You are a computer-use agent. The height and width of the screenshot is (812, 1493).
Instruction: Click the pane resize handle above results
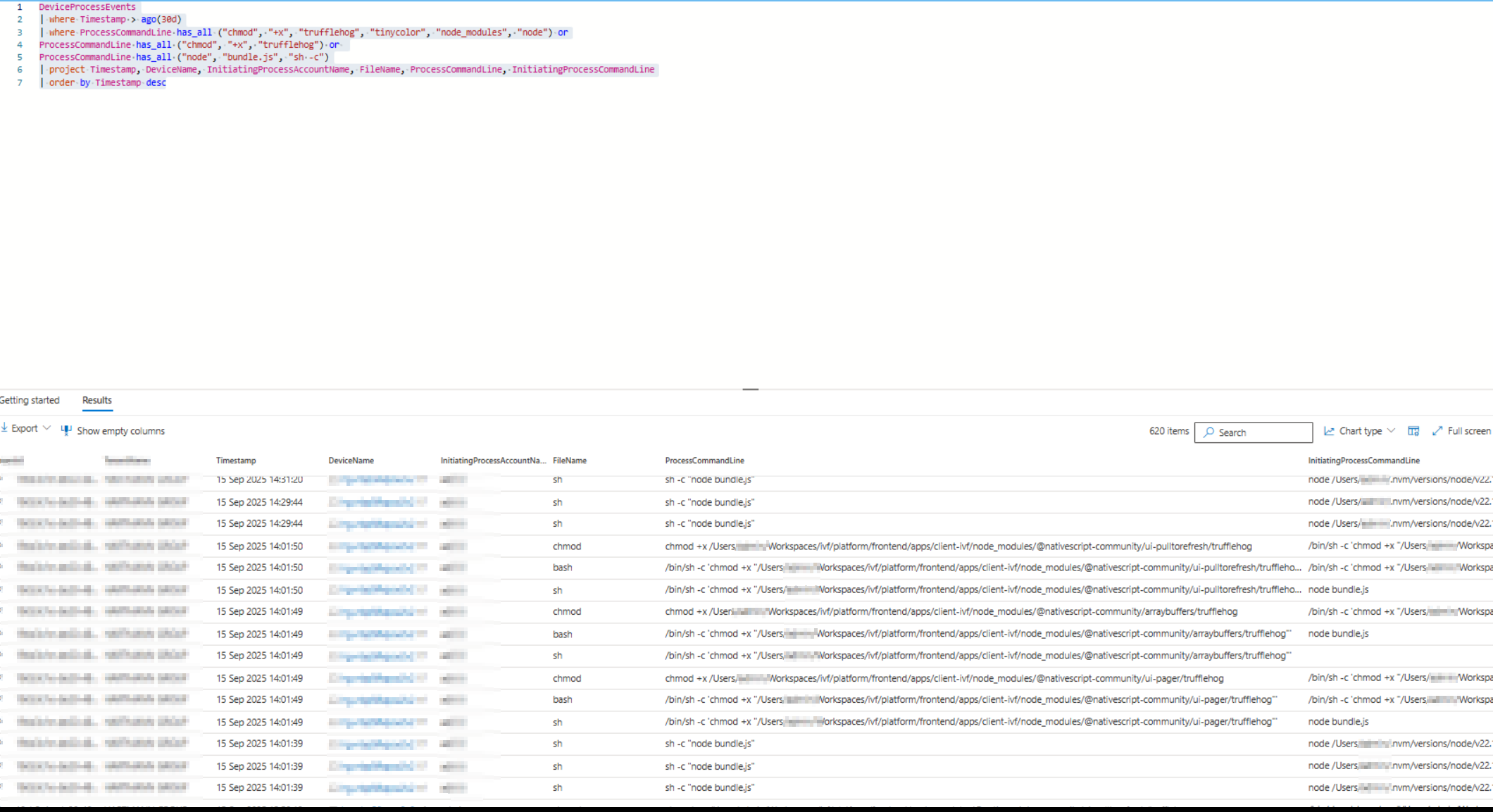pos(750,389)
